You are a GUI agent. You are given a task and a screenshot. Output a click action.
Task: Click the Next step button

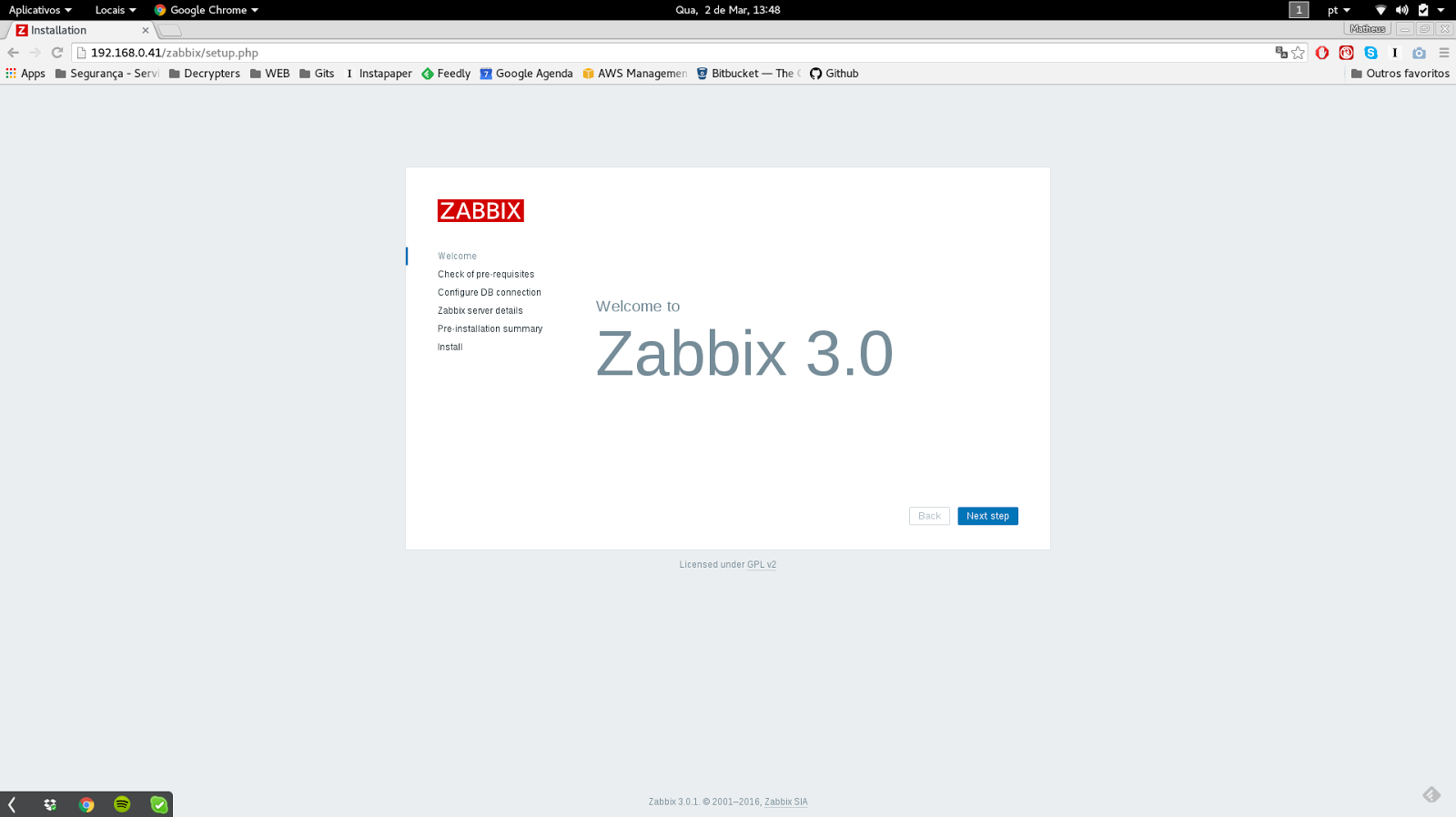987,516
